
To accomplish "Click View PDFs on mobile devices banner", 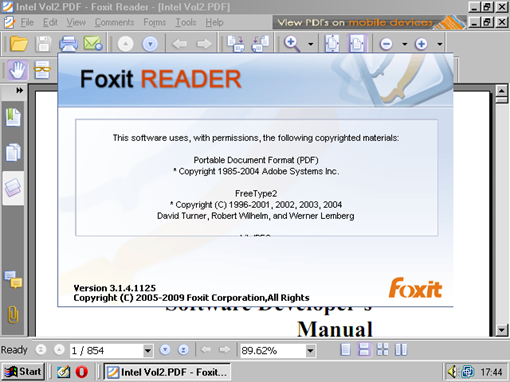I will click(369, 22).
